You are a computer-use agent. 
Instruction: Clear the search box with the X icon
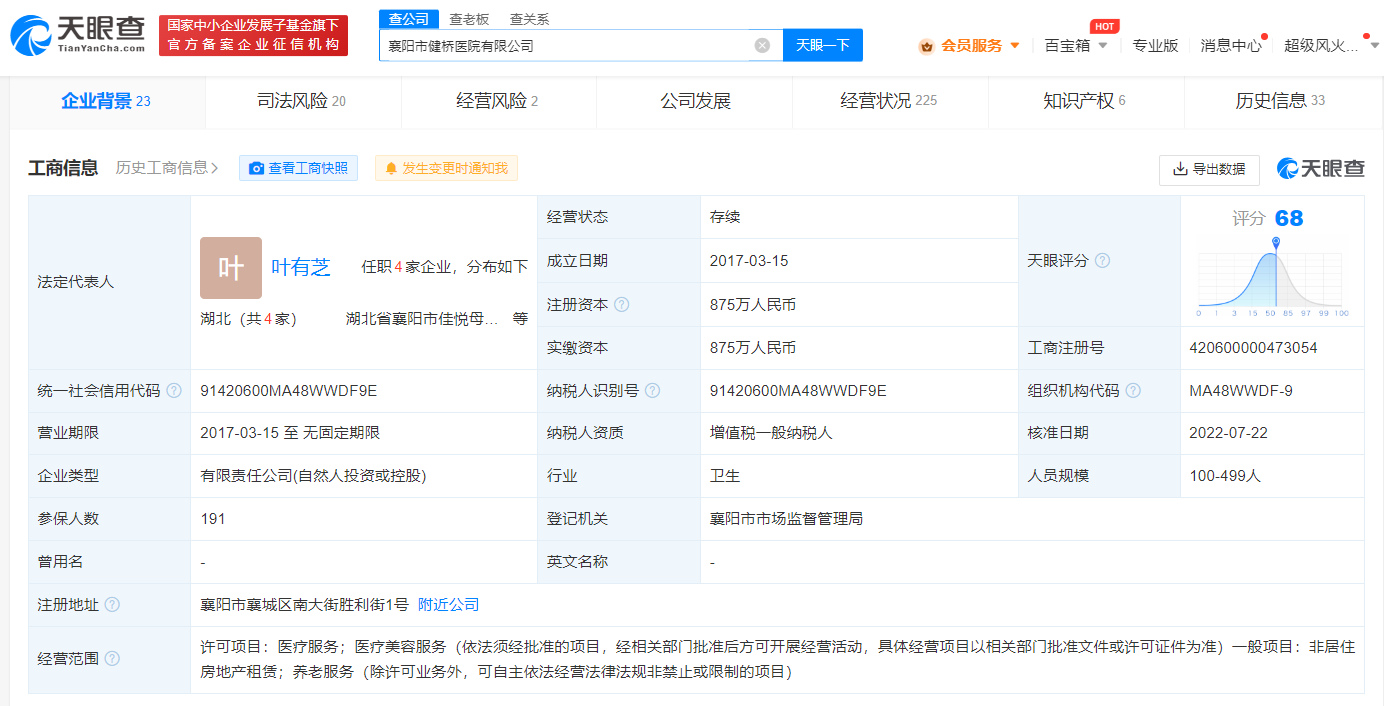click(762, 45)
